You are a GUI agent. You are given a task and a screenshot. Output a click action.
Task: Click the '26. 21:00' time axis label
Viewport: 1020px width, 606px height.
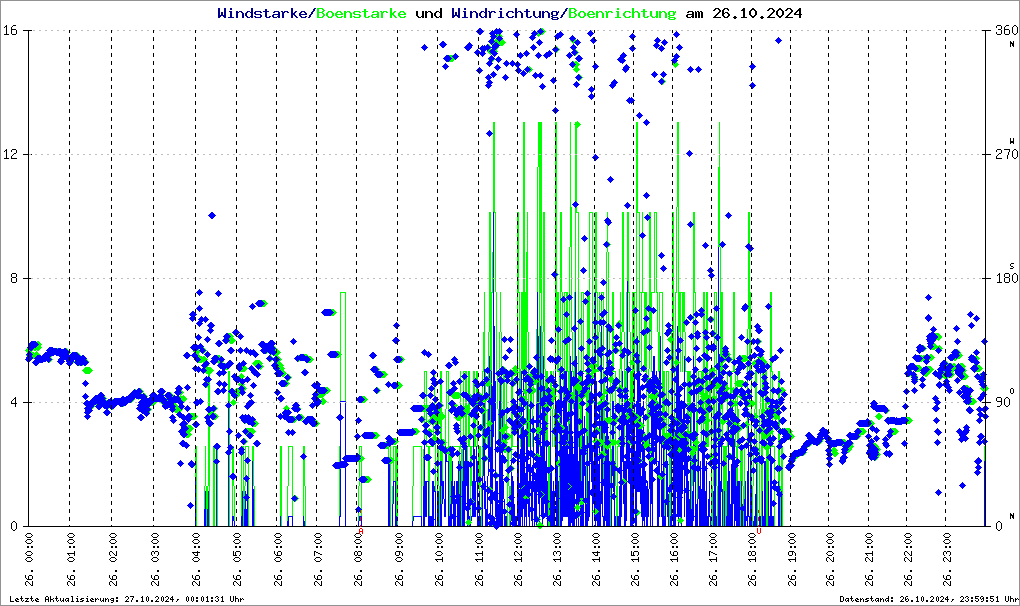point(869,559)
